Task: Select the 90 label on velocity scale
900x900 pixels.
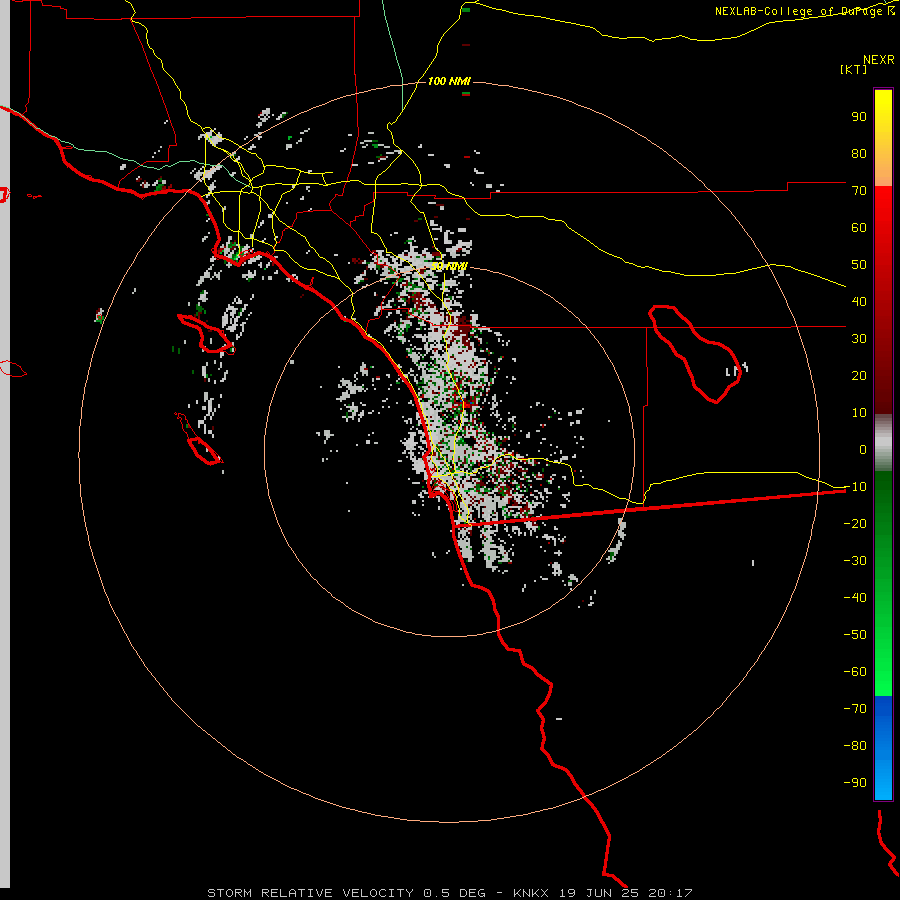Action: (859, 117)
